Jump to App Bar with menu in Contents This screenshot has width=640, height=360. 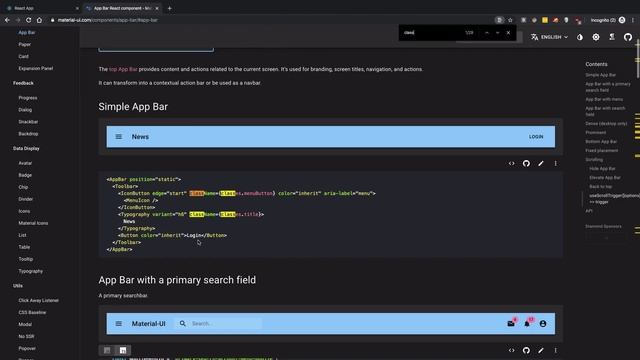pos(604,99)
